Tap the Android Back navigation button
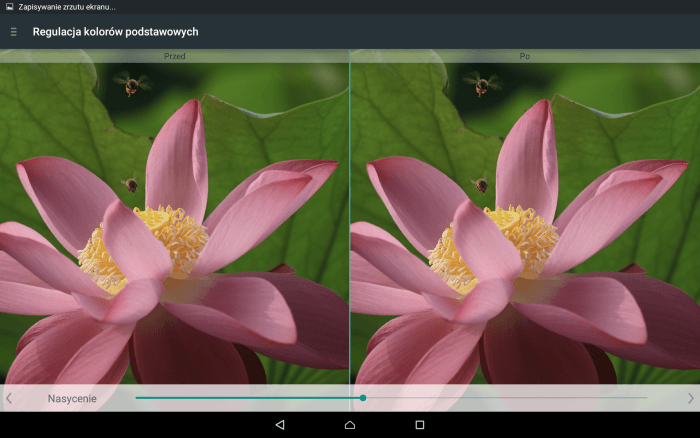 (280, 425)
